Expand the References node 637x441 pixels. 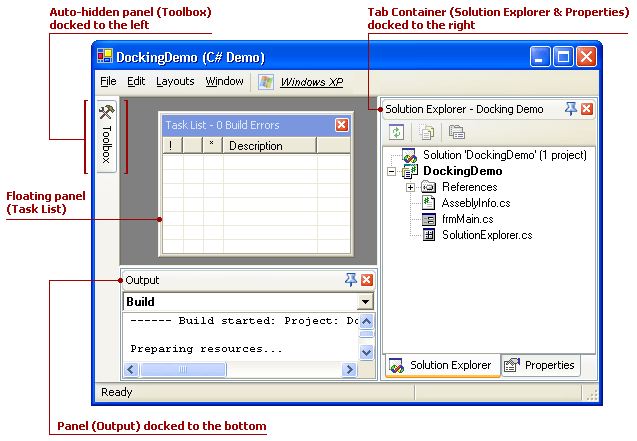point(410,187)
